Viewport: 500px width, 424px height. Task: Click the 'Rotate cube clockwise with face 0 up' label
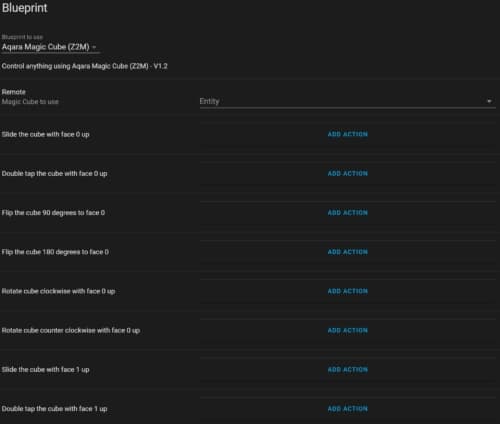point(58,291)
